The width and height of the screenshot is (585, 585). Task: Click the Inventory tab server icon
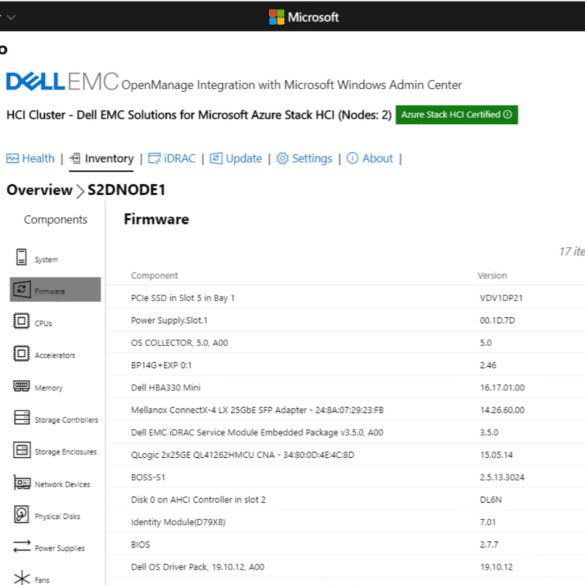pos(75,159)
